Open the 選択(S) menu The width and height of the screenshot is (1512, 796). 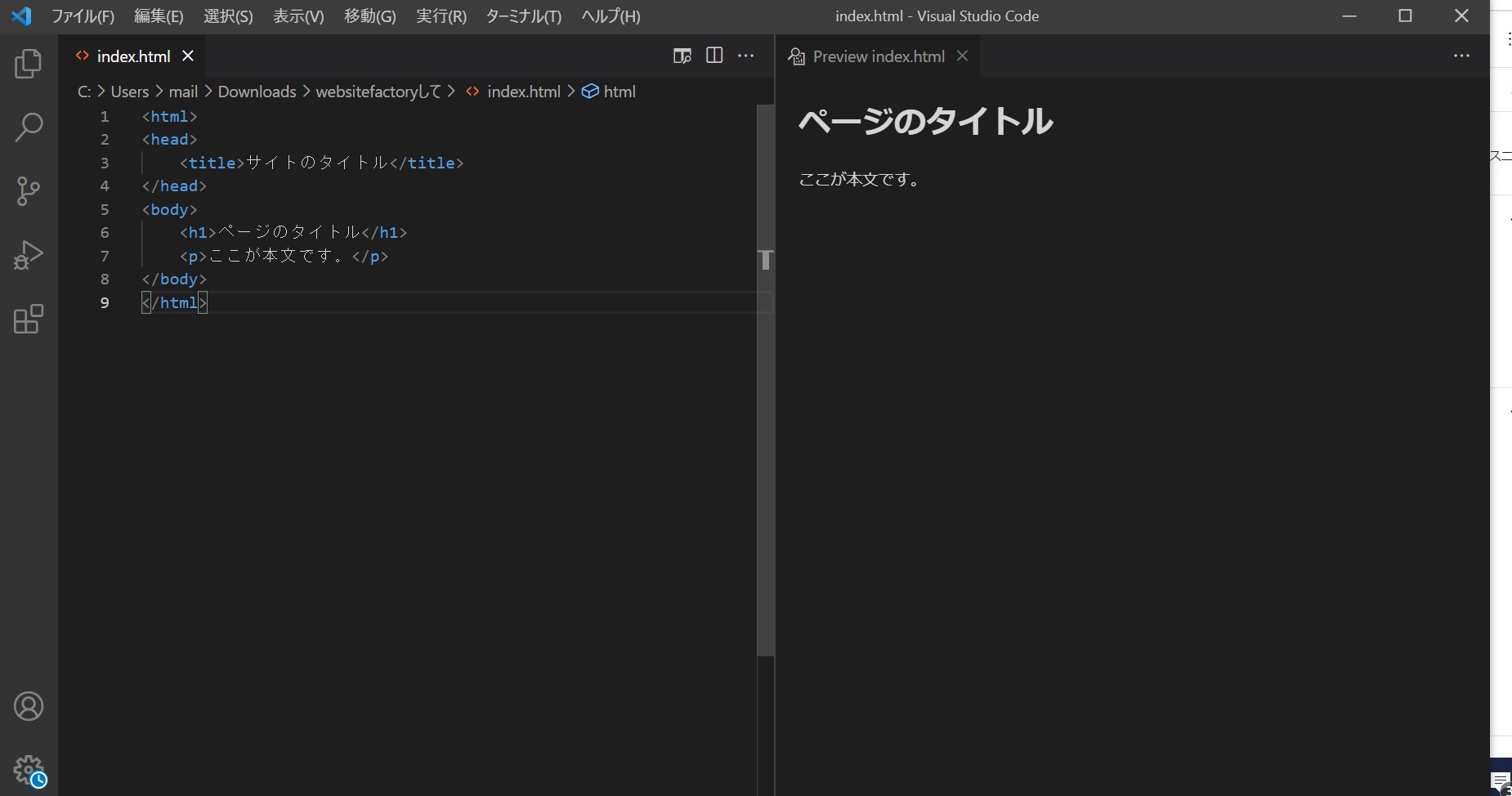pyautogui.click(x=228, y=16)
